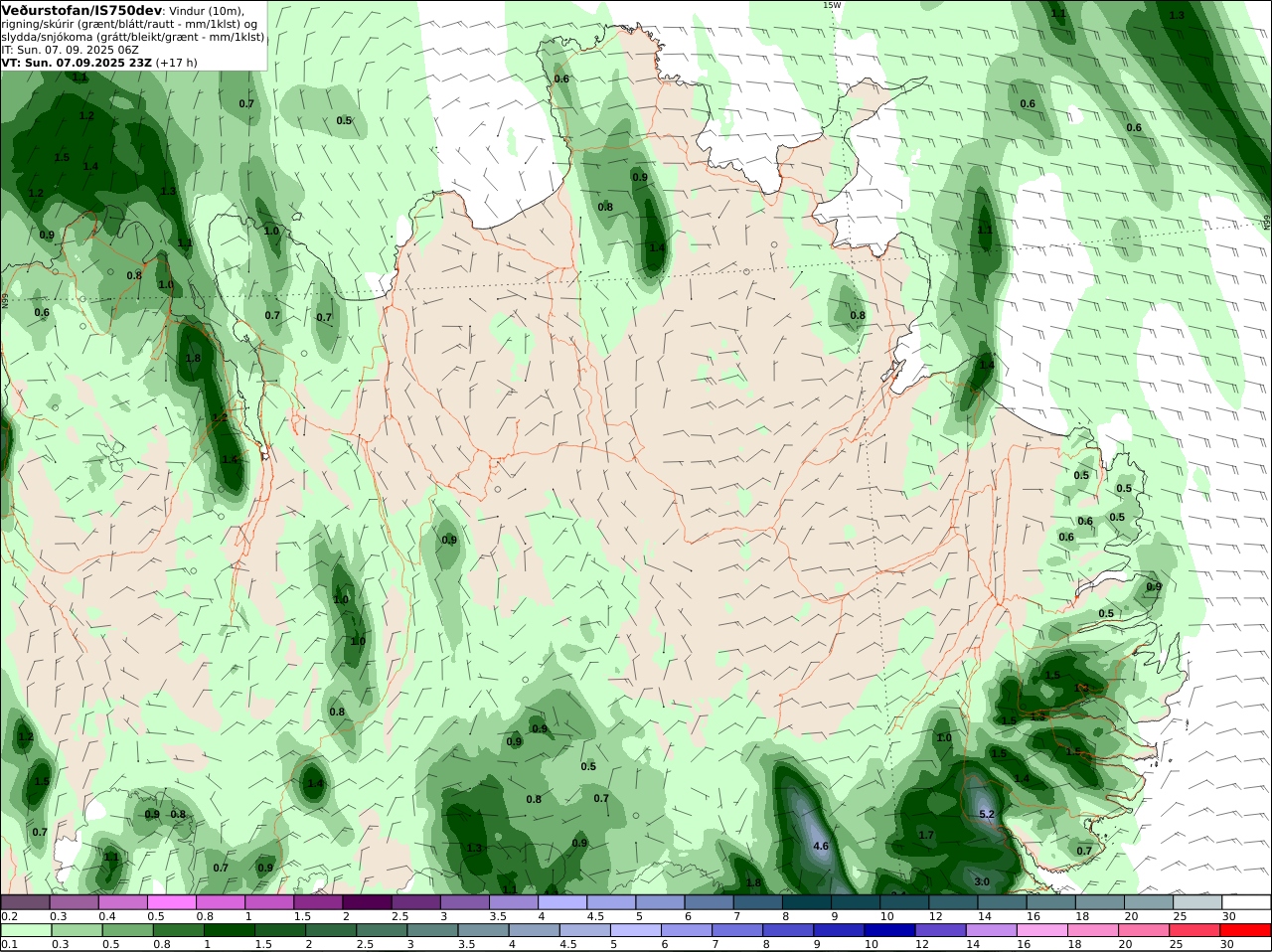Click the darkest purple swatch between 2 and 2.5

pyautogui.click(x=367, y=902)
